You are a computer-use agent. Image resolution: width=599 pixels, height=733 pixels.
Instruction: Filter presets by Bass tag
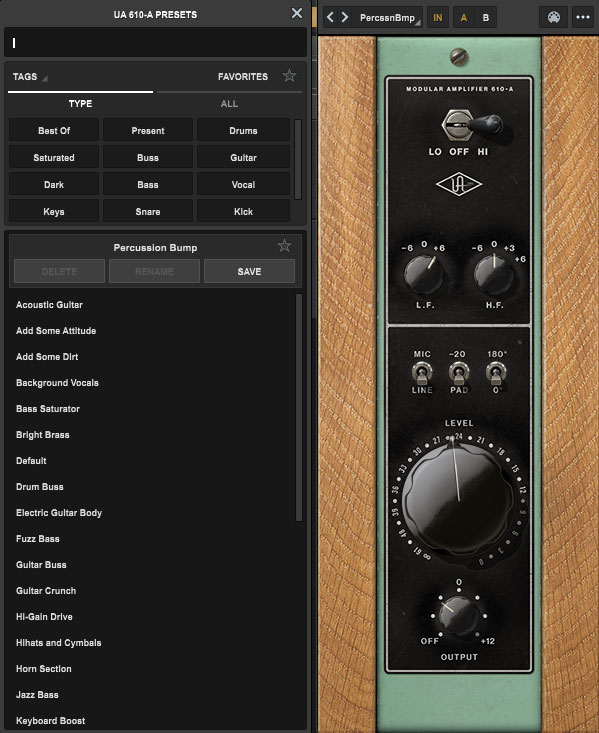click(148, 185)
